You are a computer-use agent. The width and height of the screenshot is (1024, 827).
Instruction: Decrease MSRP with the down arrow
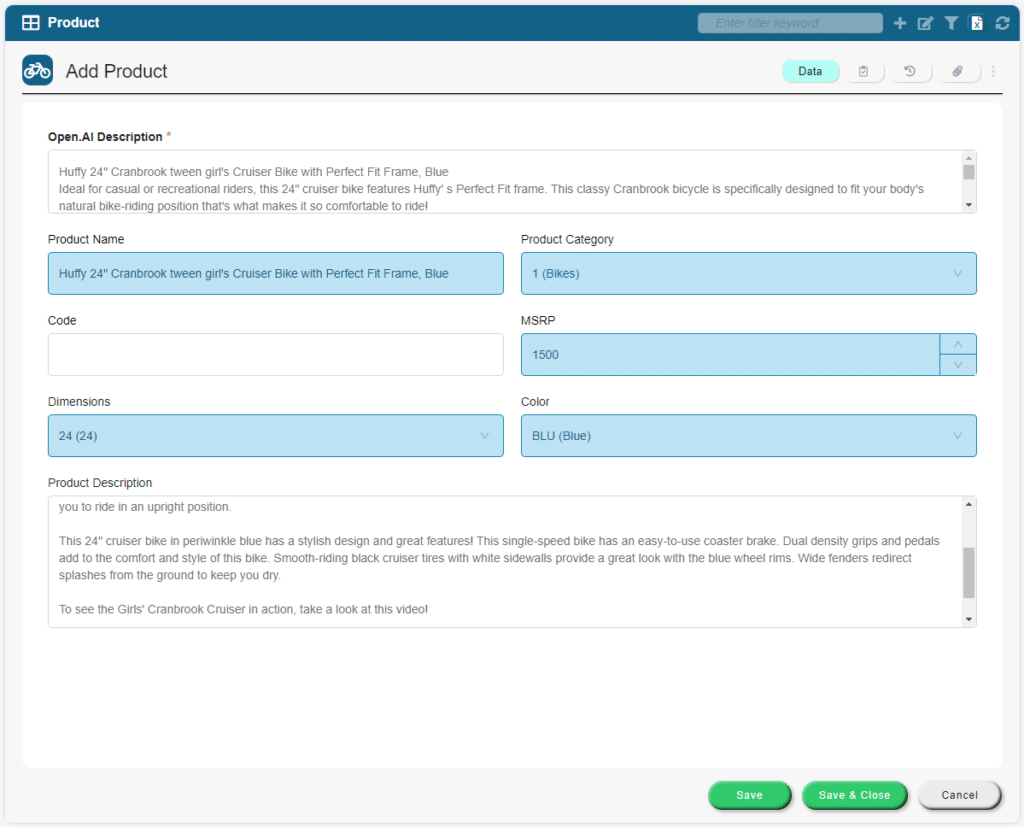tap(958, 365)
